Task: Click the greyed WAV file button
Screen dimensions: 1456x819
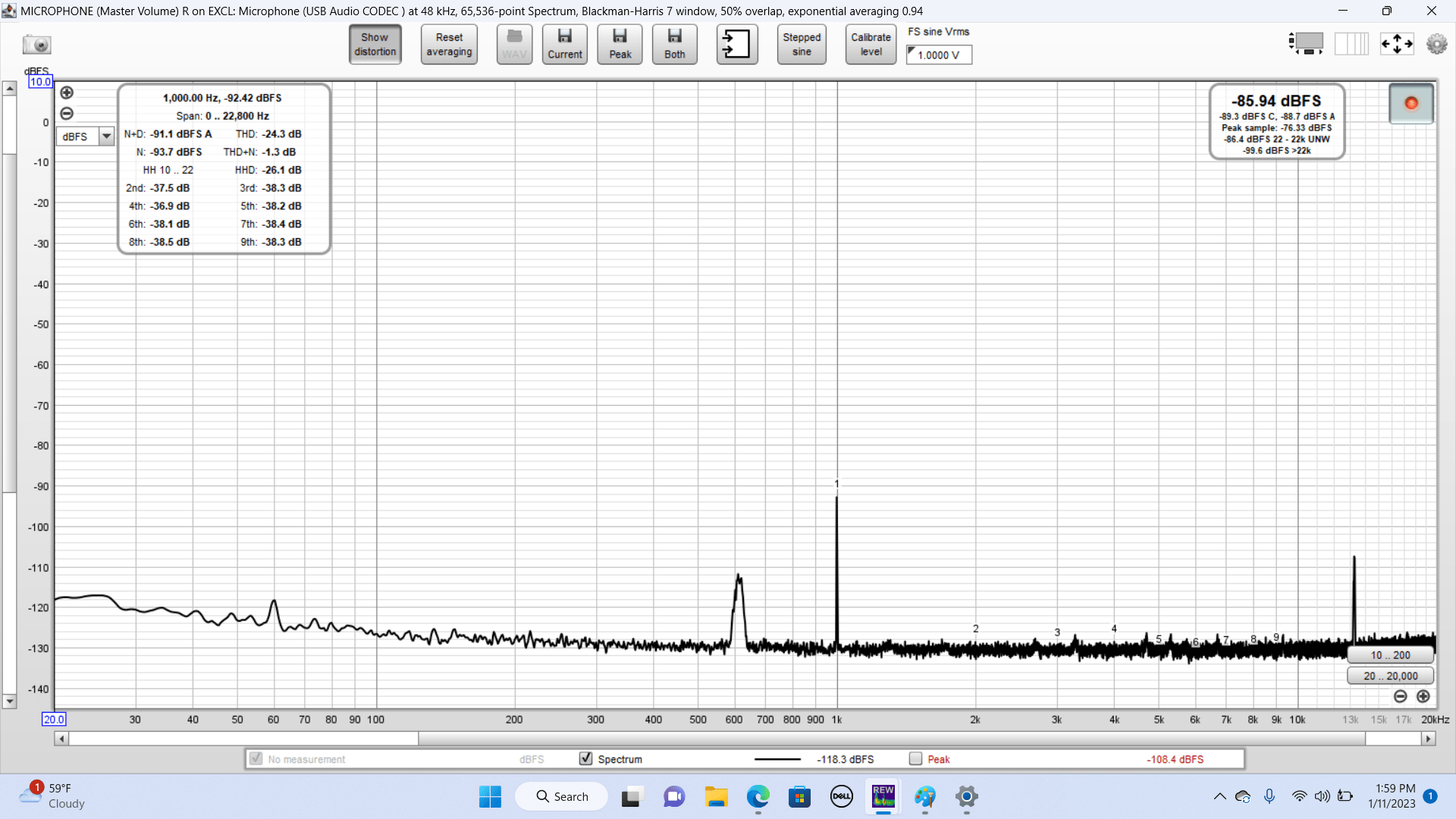Action: pyautogui.click(x=514, y=45)
